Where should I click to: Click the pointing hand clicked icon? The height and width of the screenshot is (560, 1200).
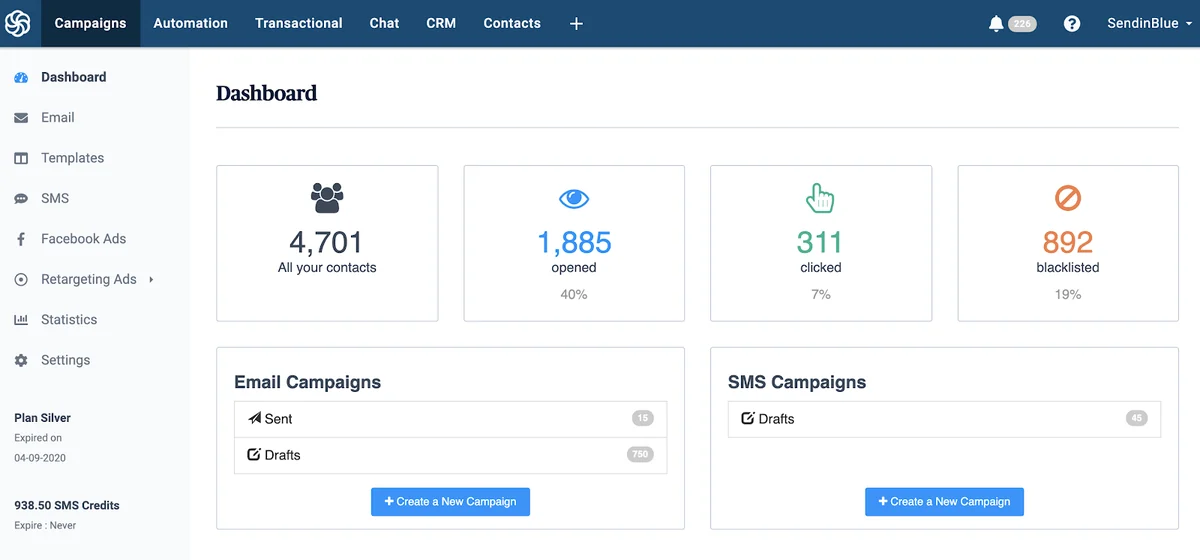pos(820,198)
